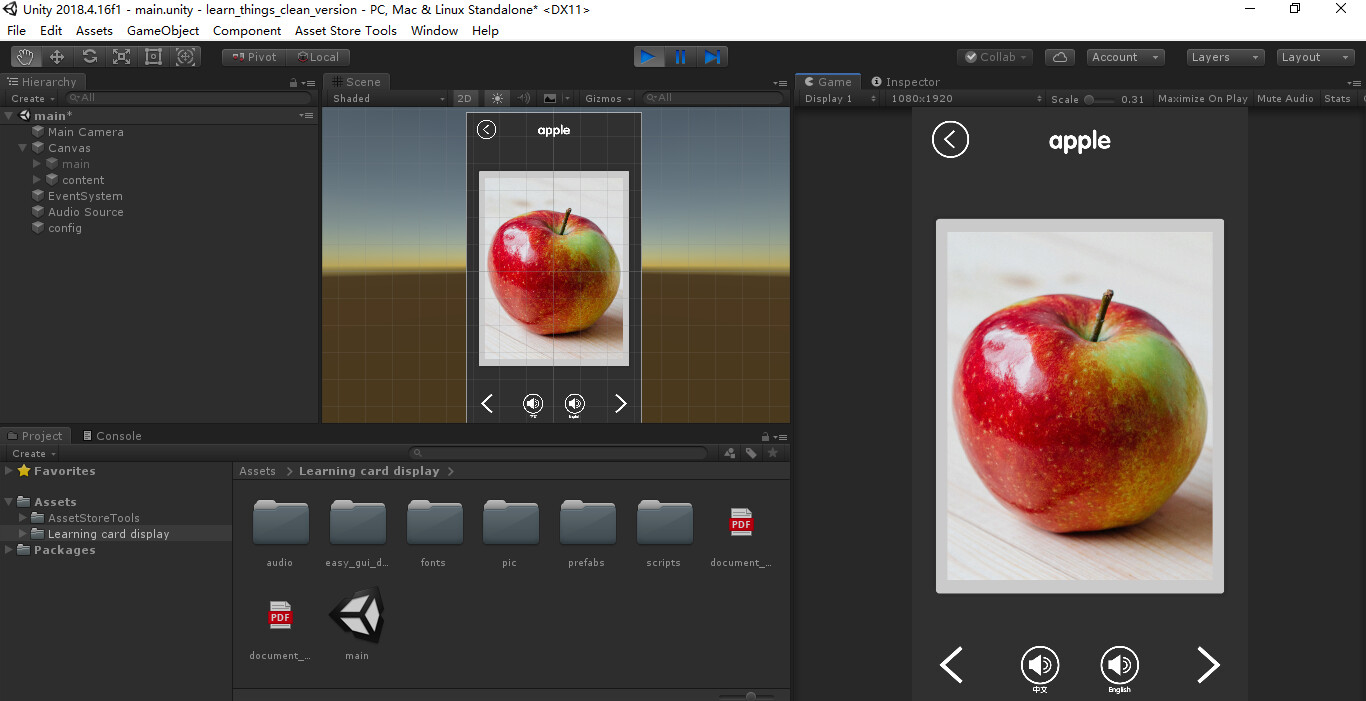Select the Hand tool in the toolbar
The width and height of the screenshot is (1366, 701).
(25, 56)
